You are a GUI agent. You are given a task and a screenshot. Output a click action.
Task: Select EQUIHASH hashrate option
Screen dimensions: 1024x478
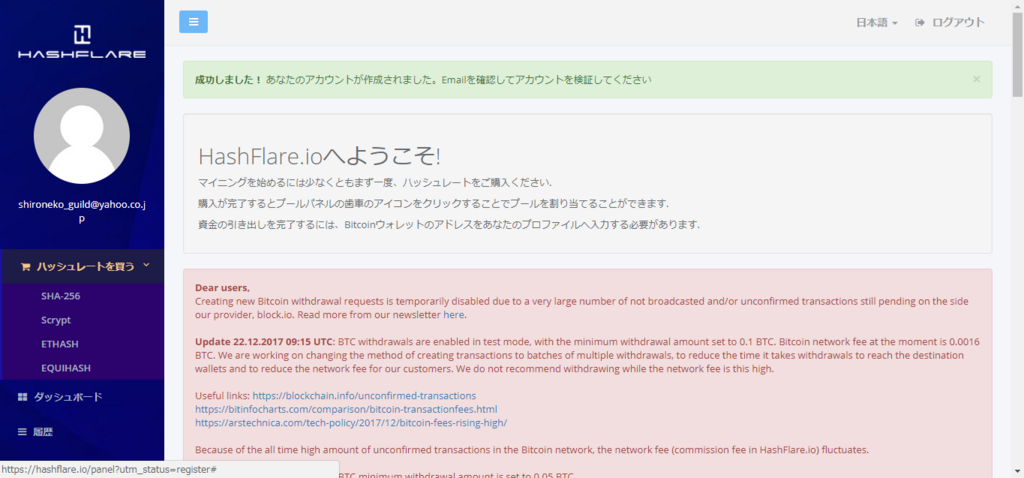point(65,368)
